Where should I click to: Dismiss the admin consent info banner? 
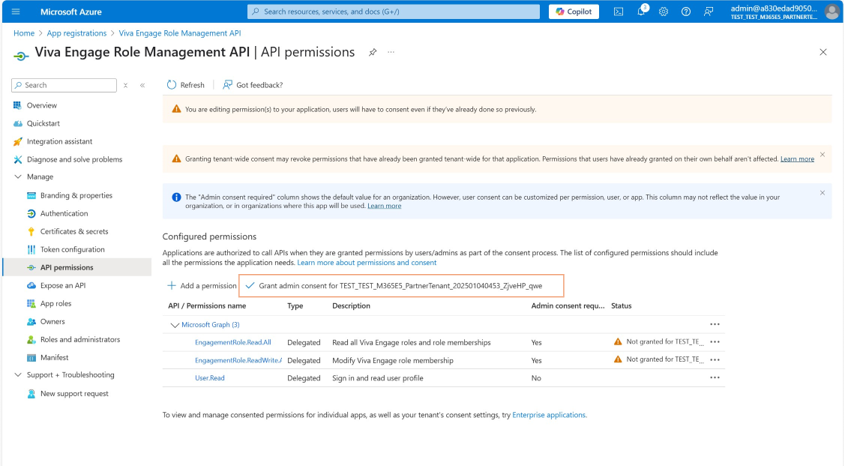[822, 193]
